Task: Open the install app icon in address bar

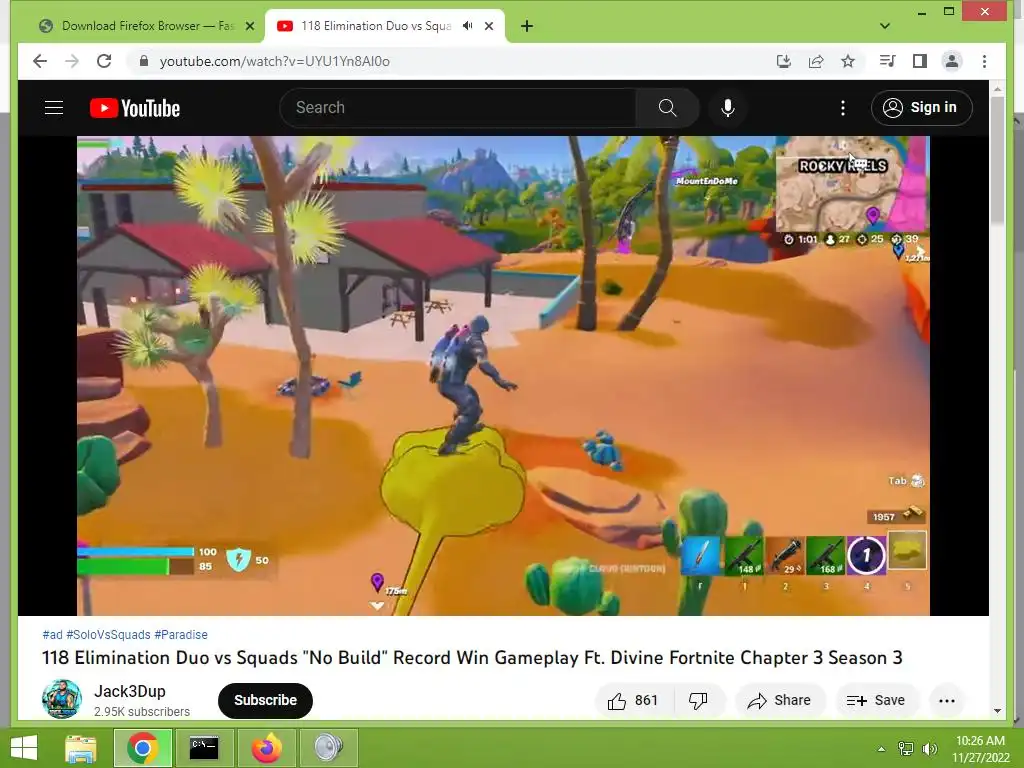Action: pyautogui.click(x=784, y=61)
